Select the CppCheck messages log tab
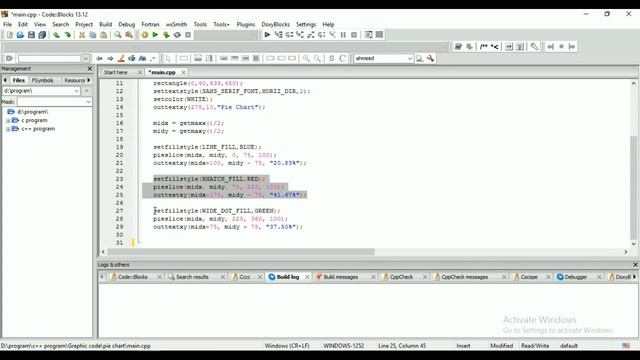Viewport: 640px width, 360px height. (x=464, y=277)
